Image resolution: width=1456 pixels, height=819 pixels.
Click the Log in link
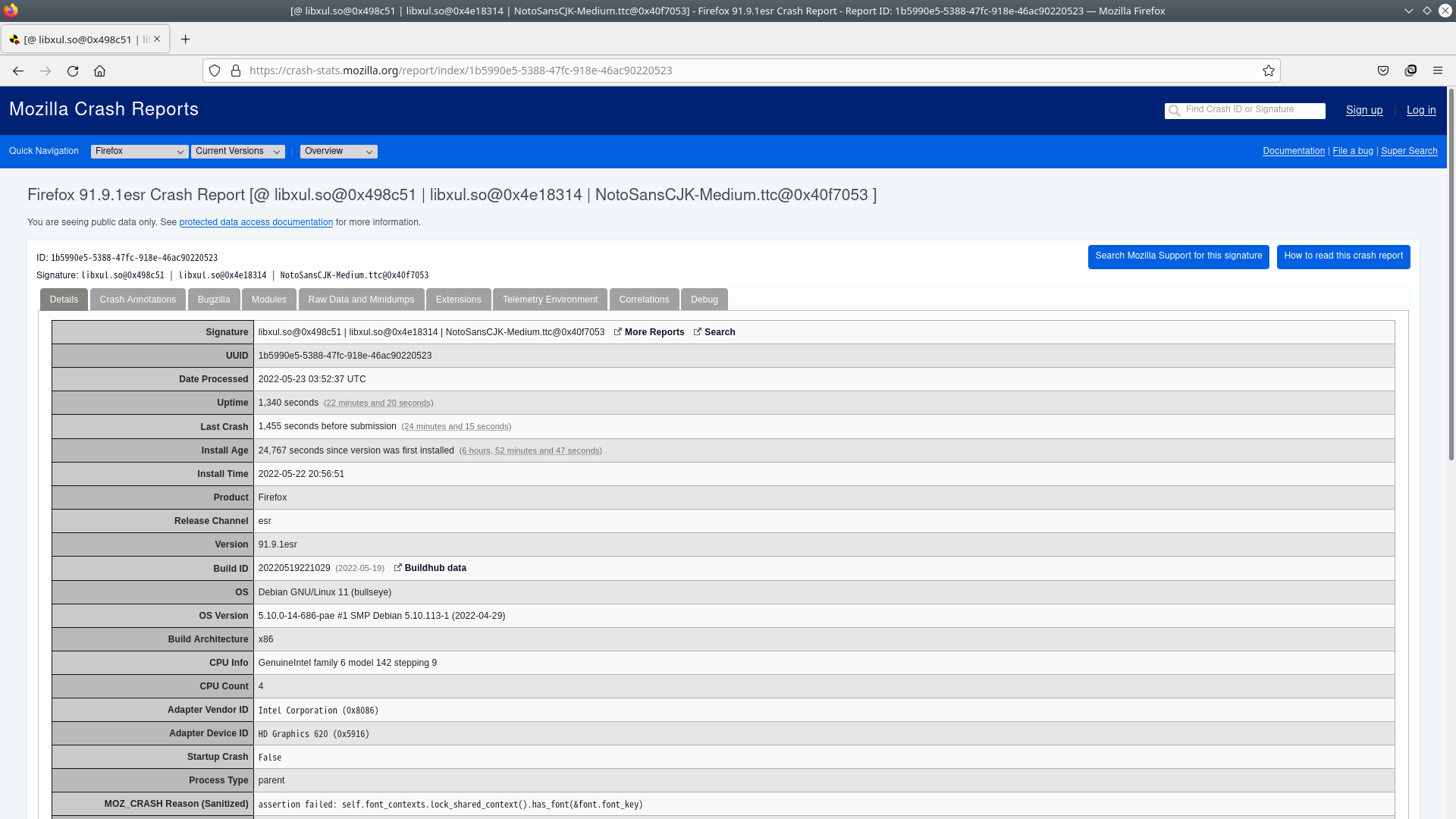click(1421, 110)
